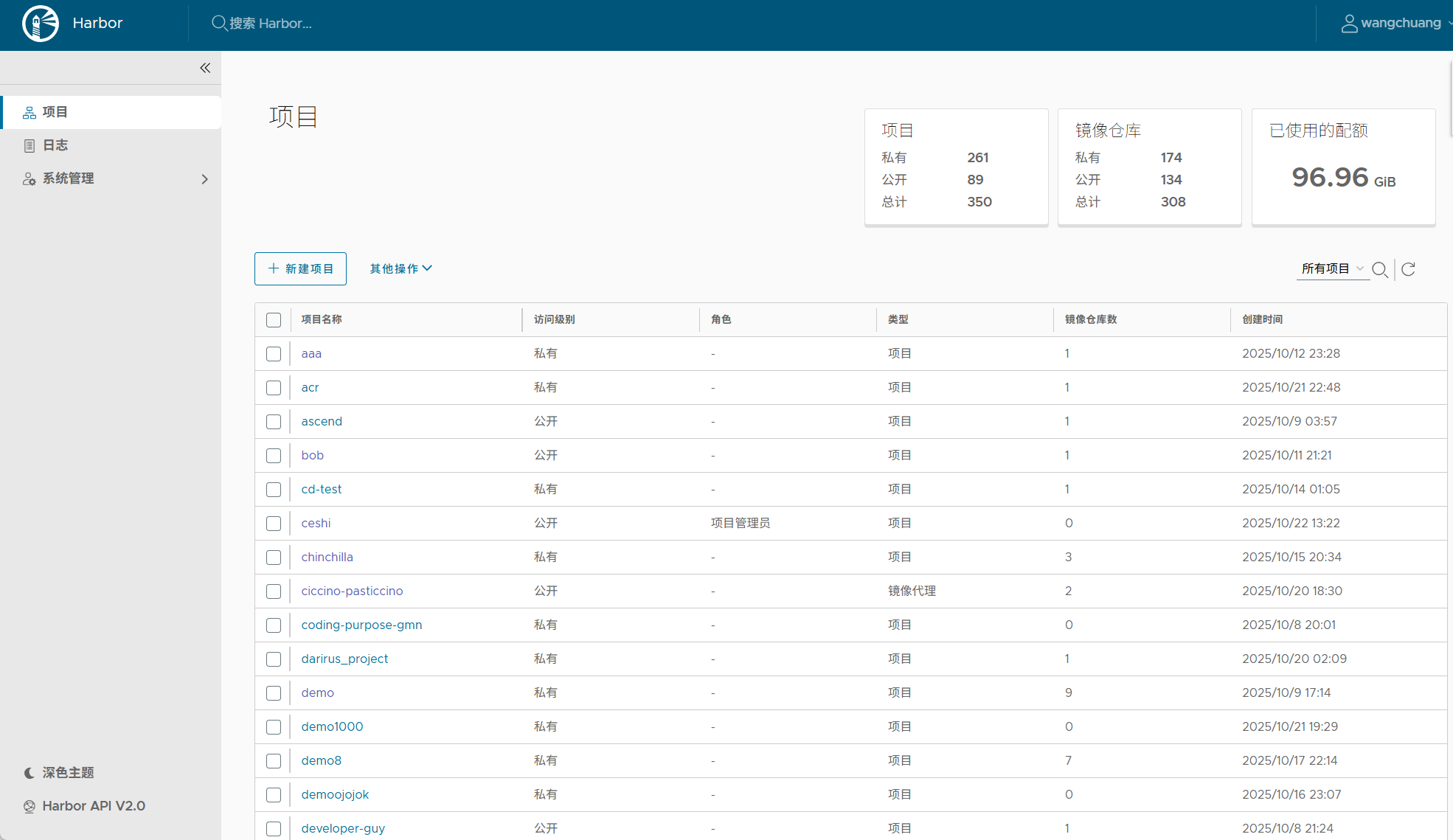Open the chinchilla project link
Screen dimensions: 1453x840
tap(327, 557)
